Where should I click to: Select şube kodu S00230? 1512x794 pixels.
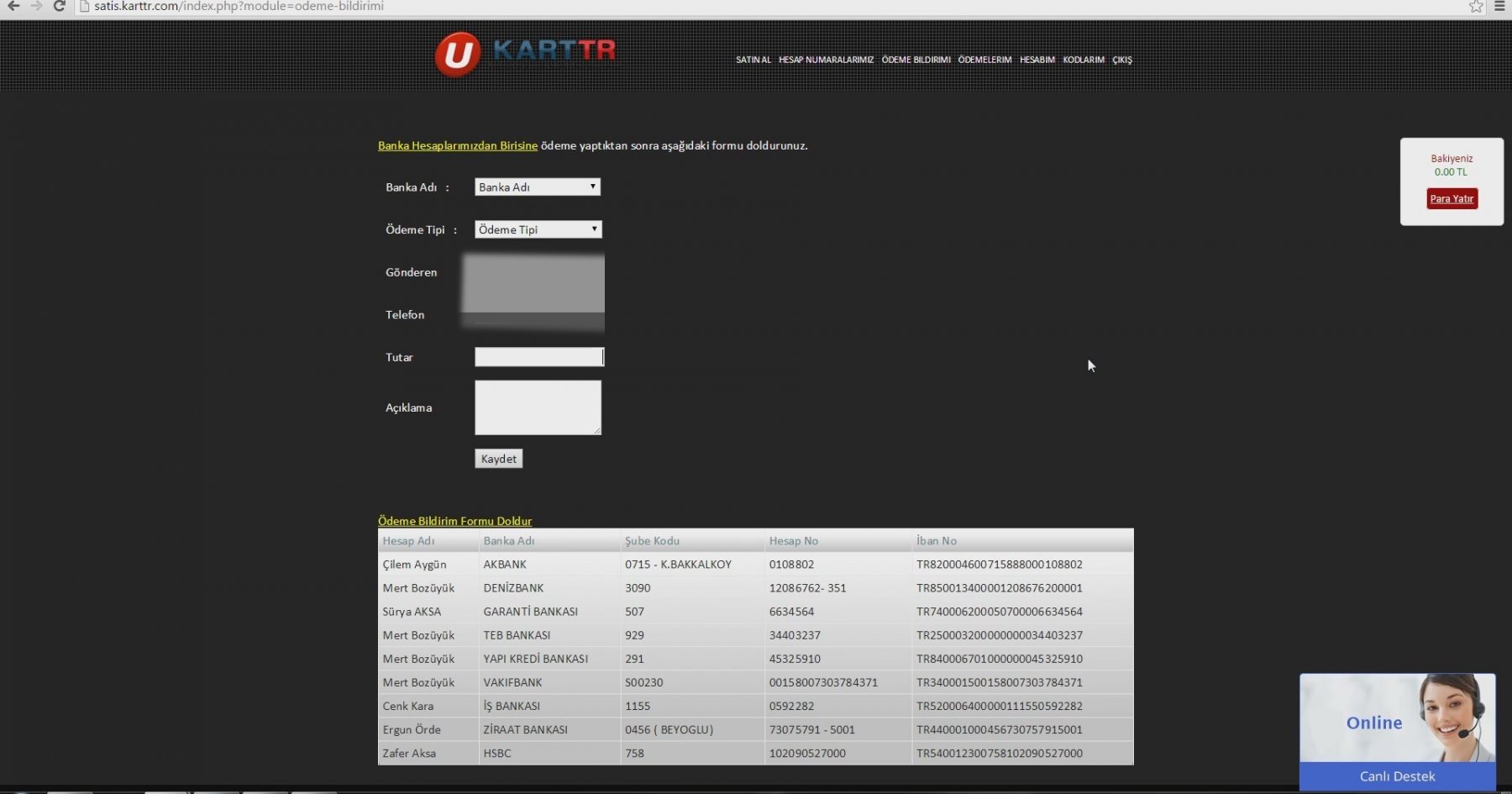644,682
